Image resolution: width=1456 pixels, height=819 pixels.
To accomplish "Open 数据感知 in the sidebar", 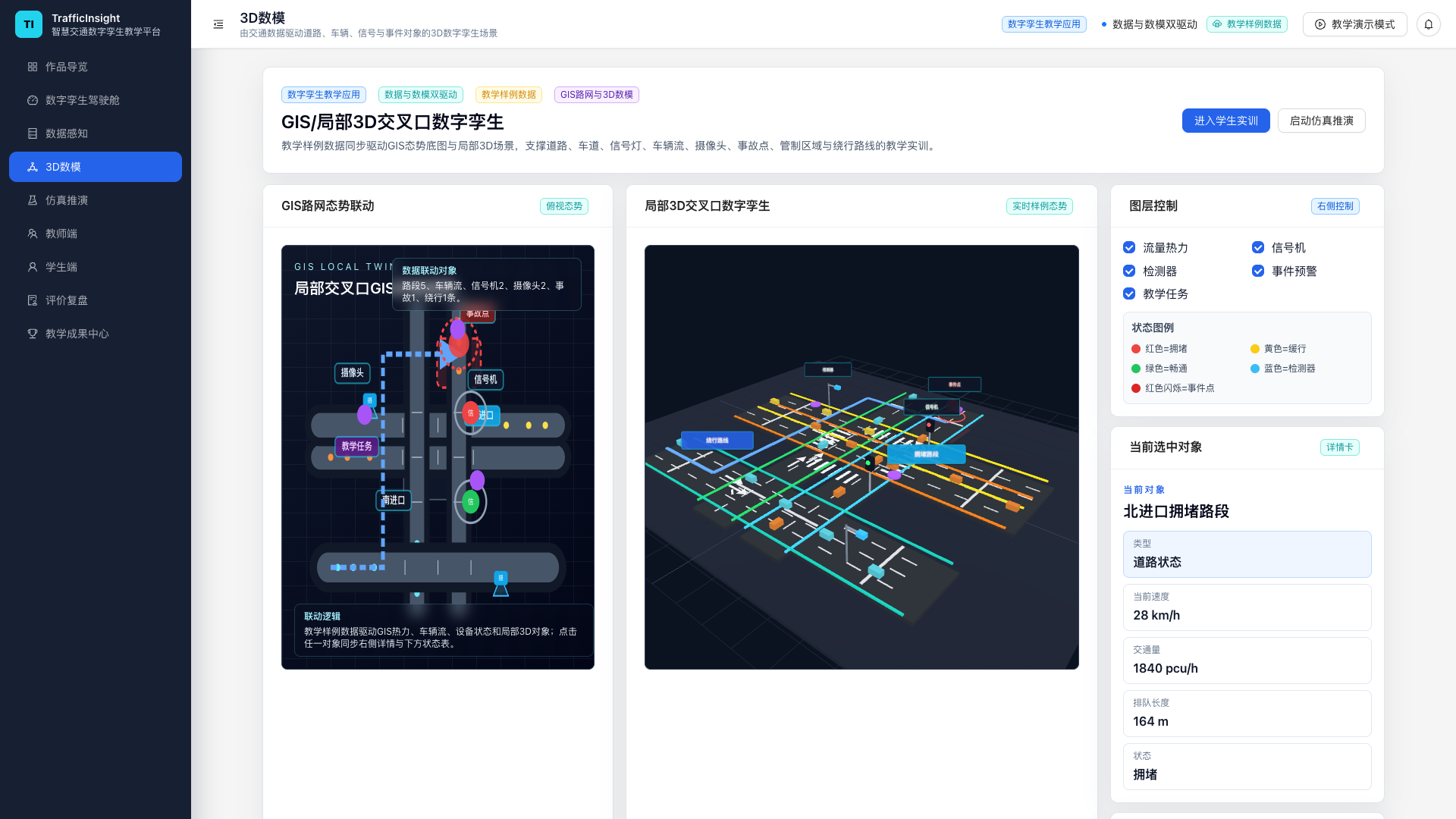I will coord(96,133).
